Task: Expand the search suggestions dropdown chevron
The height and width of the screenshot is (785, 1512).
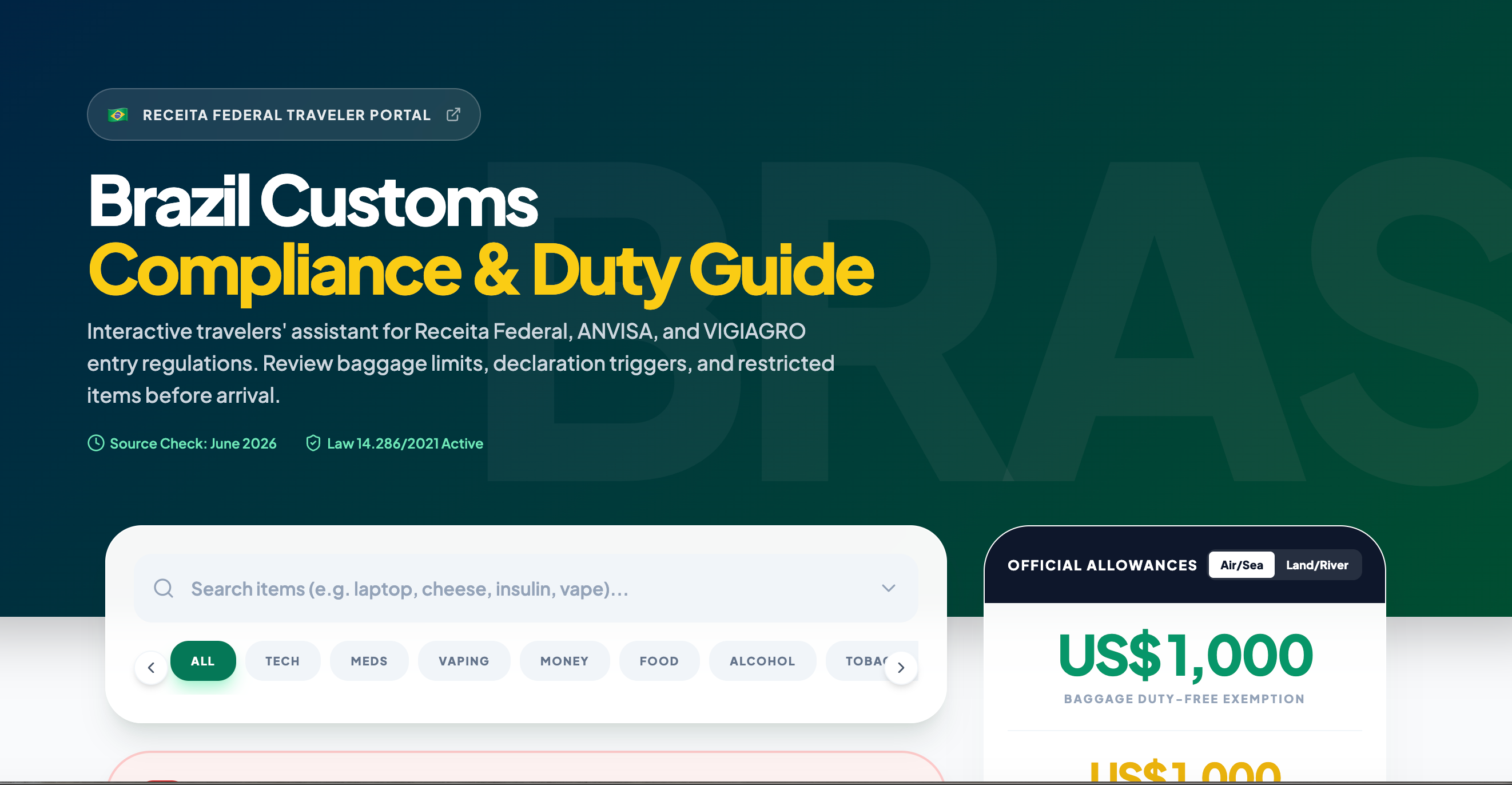Action: pos(888,588)
